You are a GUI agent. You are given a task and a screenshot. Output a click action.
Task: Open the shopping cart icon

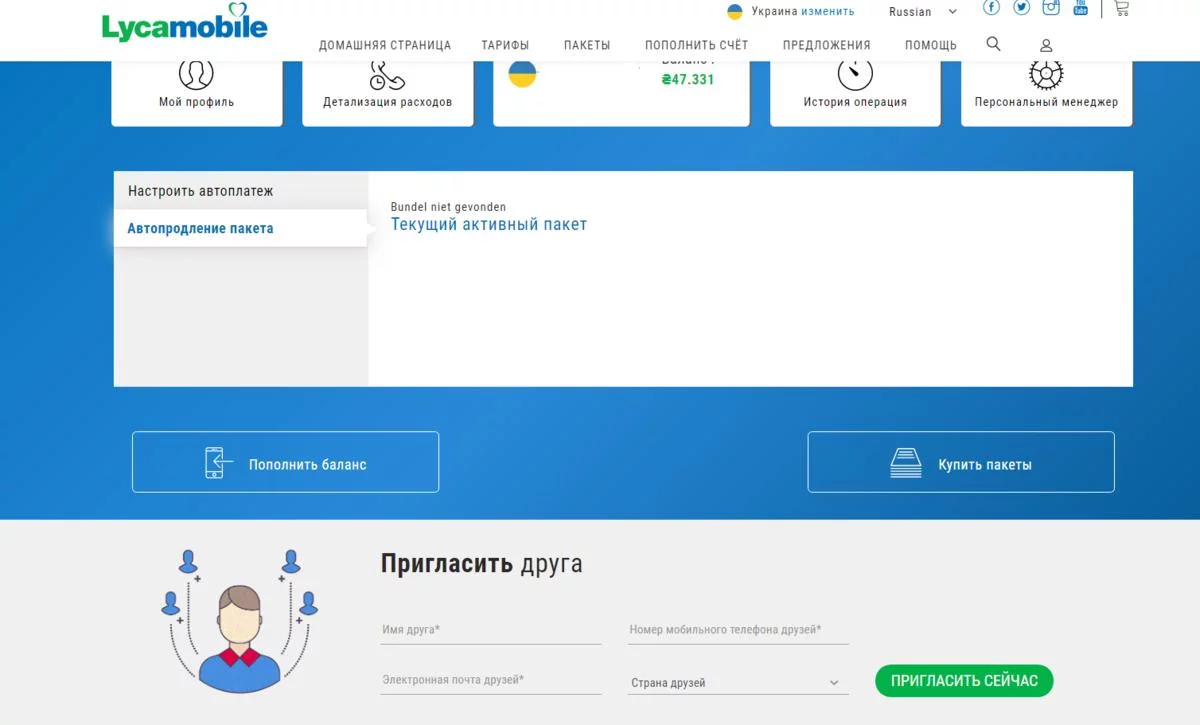(1121, 8)
